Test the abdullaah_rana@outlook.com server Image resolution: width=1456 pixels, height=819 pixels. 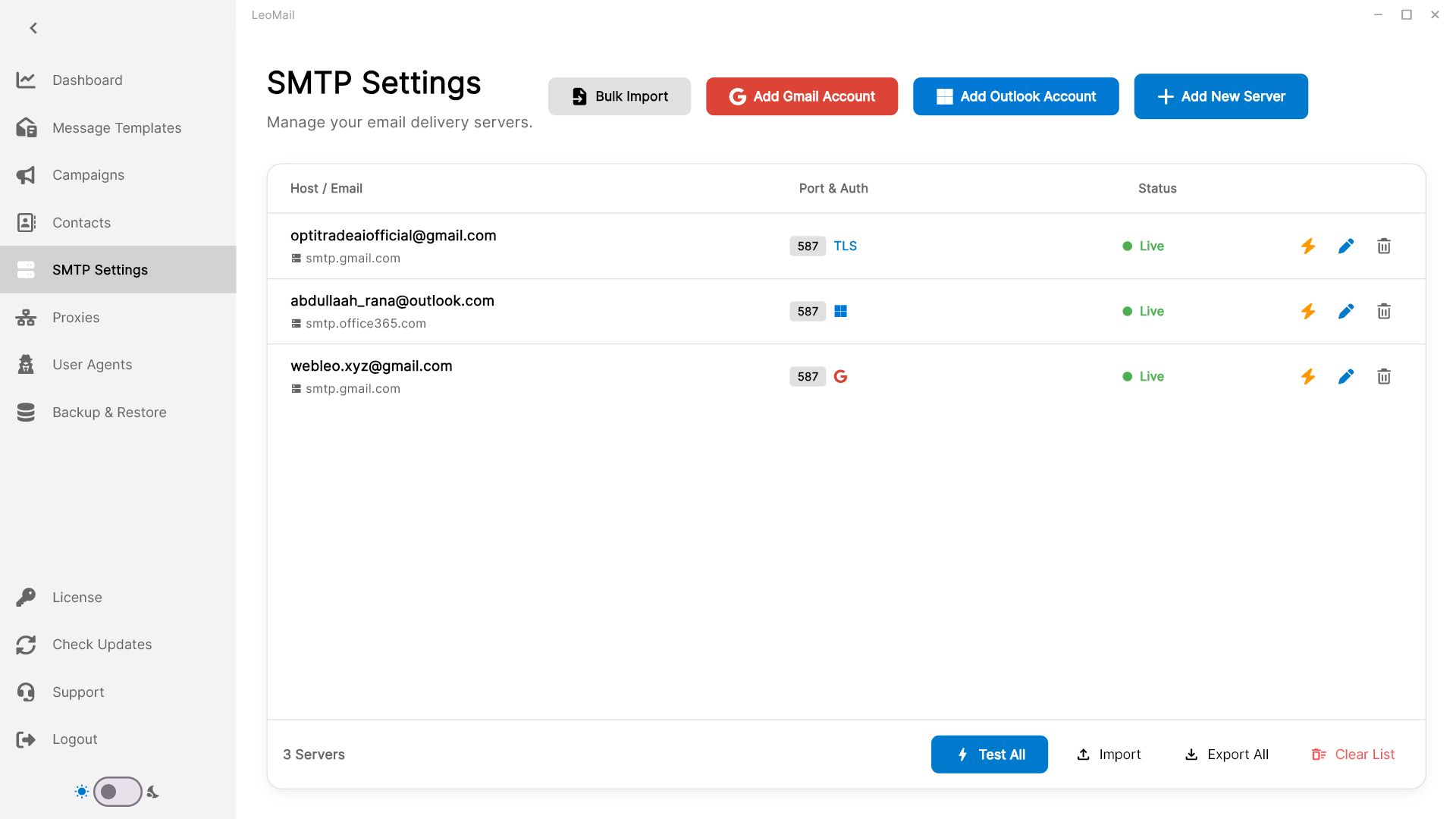pyautogui.click(x=1308, y=311)
